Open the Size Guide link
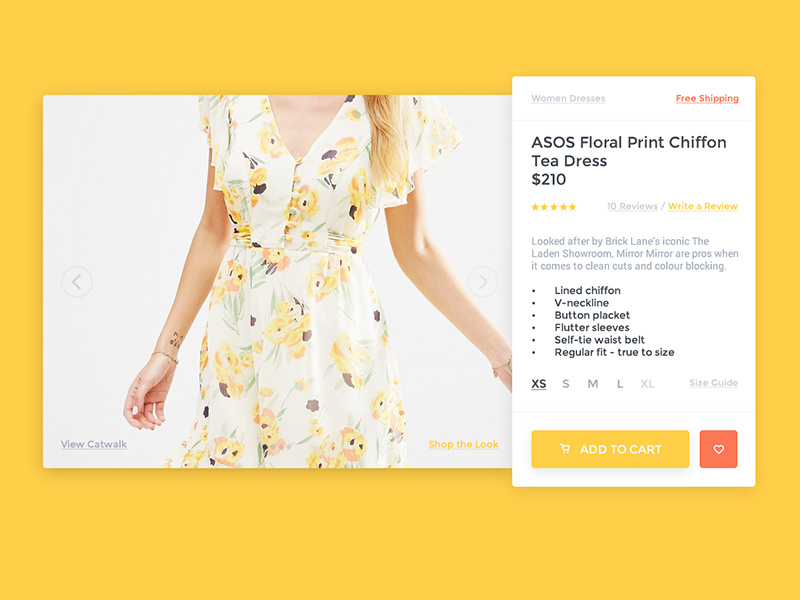800x600 pixels. tap(713, 383)
